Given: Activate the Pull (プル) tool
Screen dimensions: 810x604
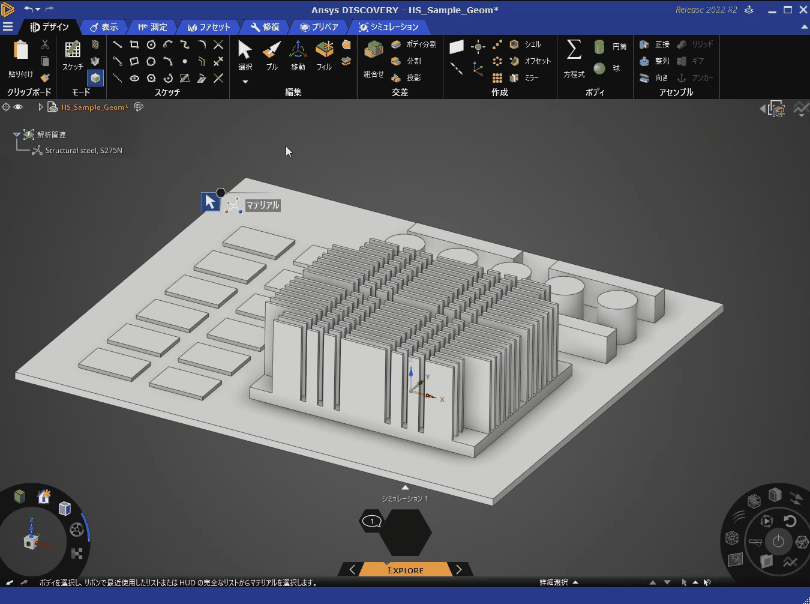Looking at the screenshot, I should 272,56.
